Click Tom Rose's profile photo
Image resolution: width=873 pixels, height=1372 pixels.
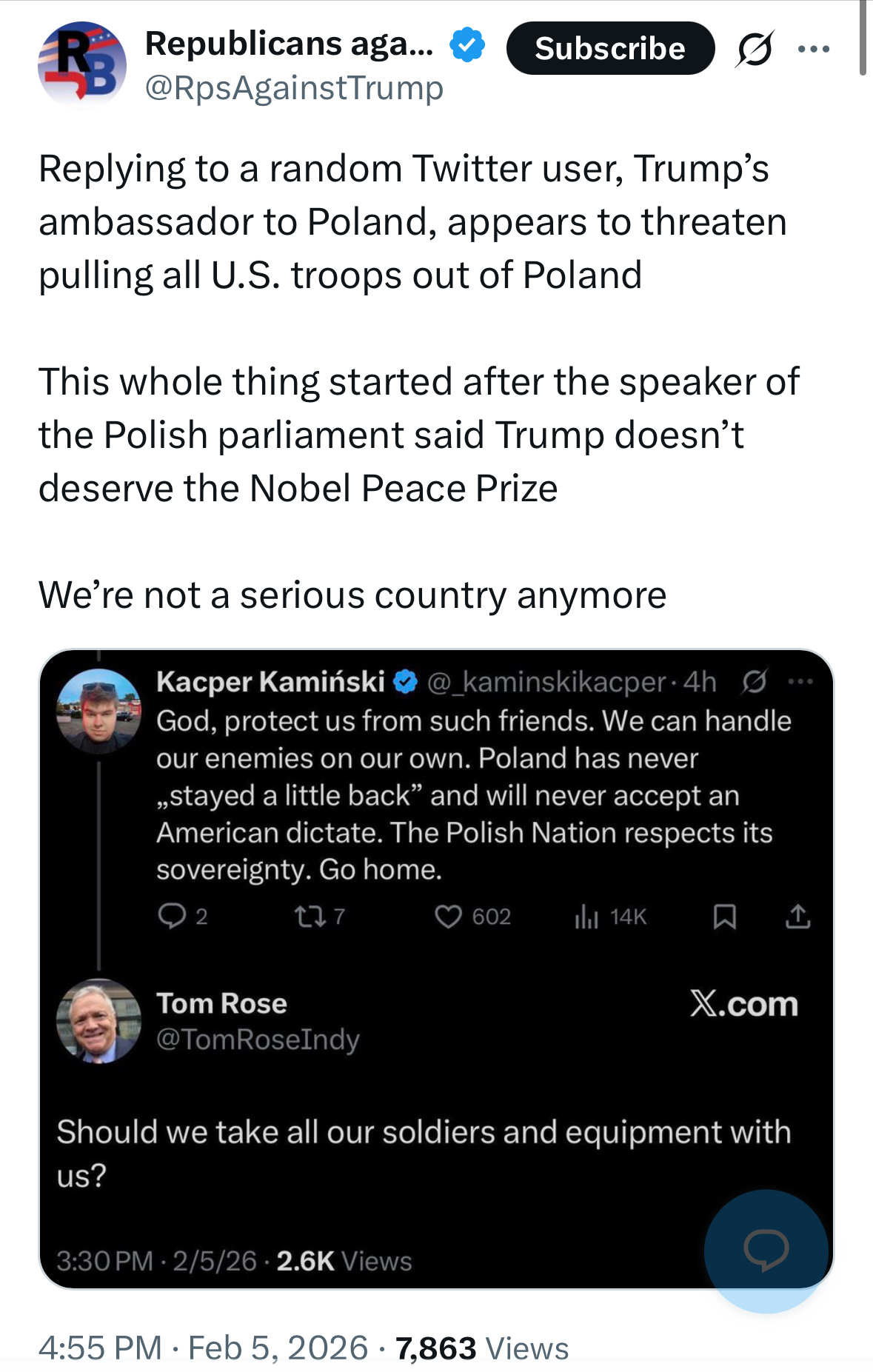tap(98, 1021)
